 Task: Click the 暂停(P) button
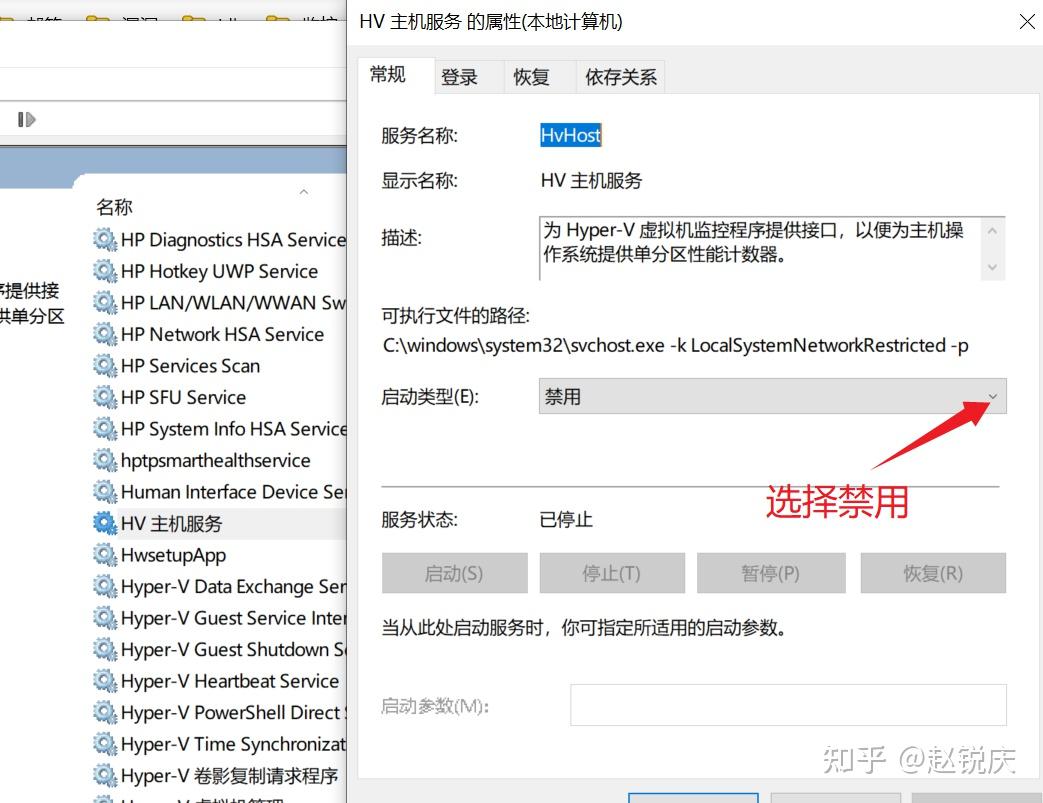click(772, 573)
